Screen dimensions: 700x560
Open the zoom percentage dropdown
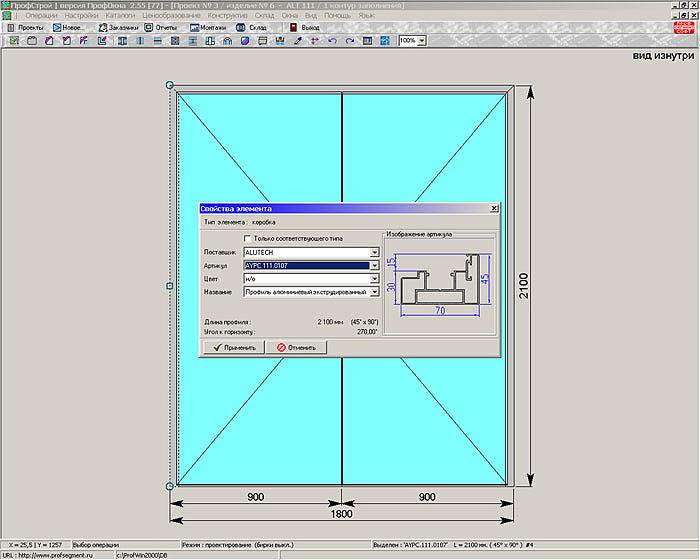coord(421,41)
